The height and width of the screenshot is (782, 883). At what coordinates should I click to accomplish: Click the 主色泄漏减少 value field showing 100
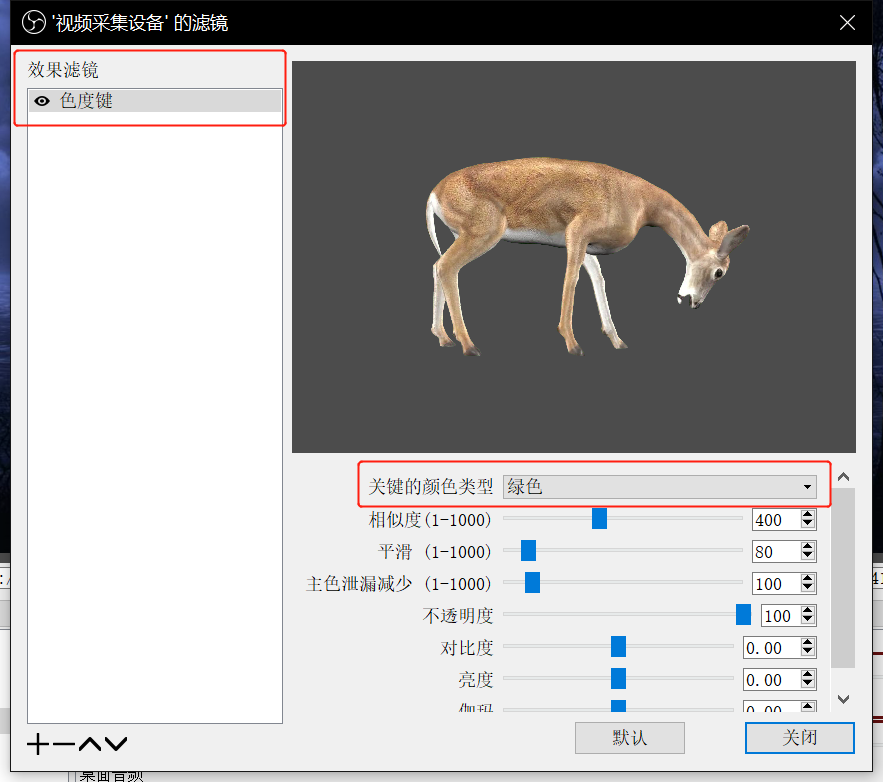point(776,584)
